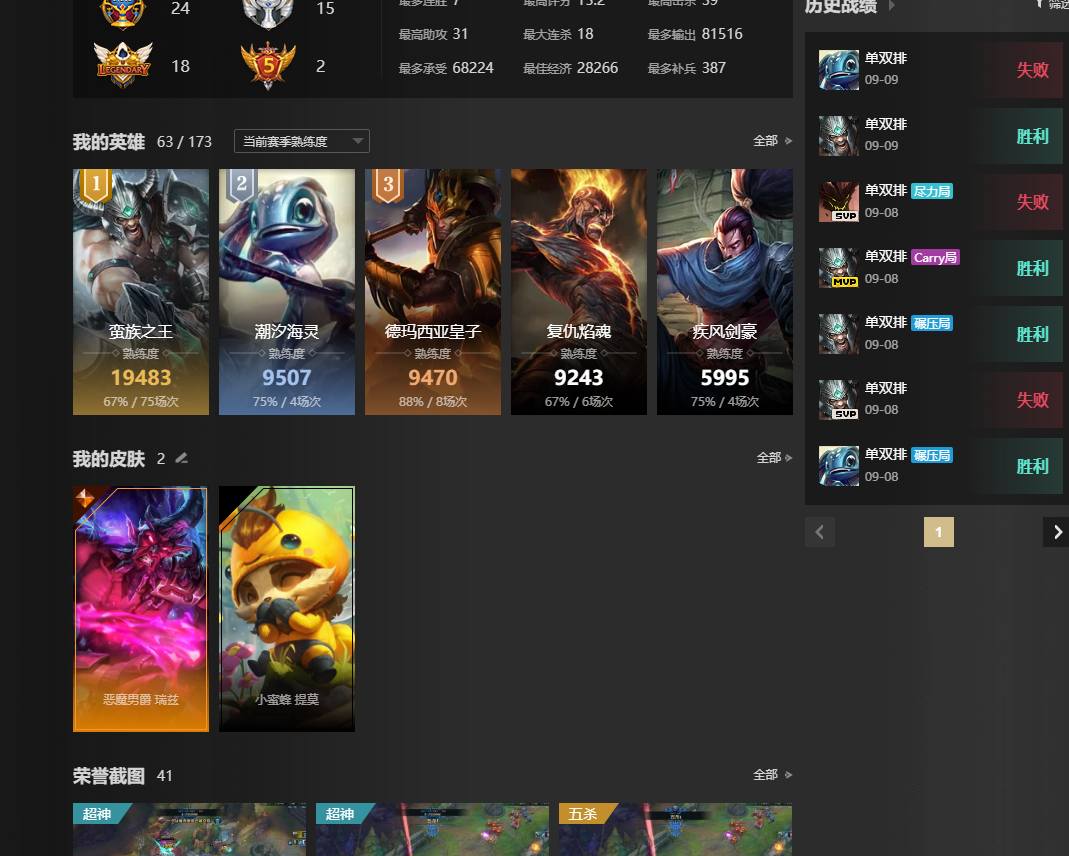The height and width of the screenshot is (856, 1069).
Task: Go to previous page of match history
Action: click(819, 532)
